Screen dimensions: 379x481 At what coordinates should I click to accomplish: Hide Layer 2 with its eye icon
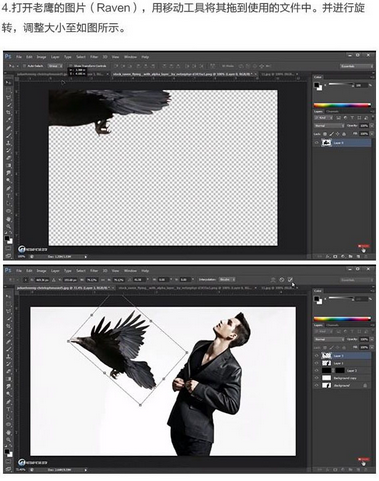(x=316, y=370)
